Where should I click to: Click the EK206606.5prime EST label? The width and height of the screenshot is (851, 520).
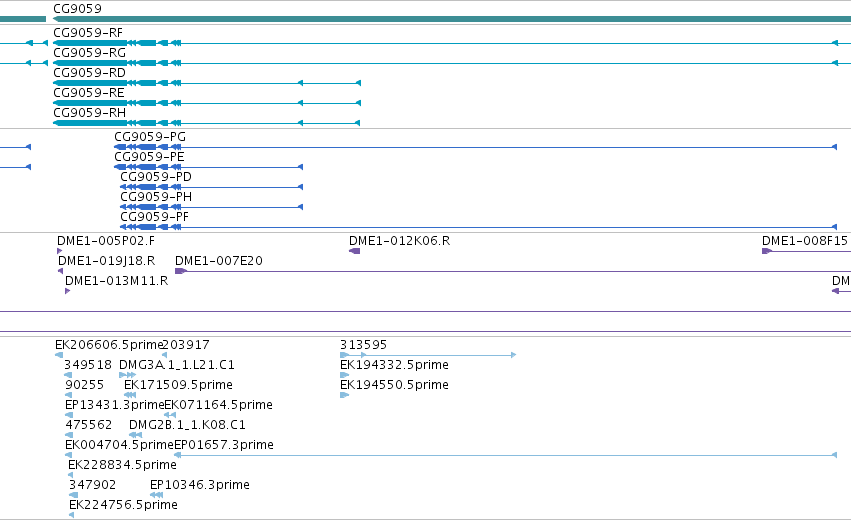coord(109,345)
